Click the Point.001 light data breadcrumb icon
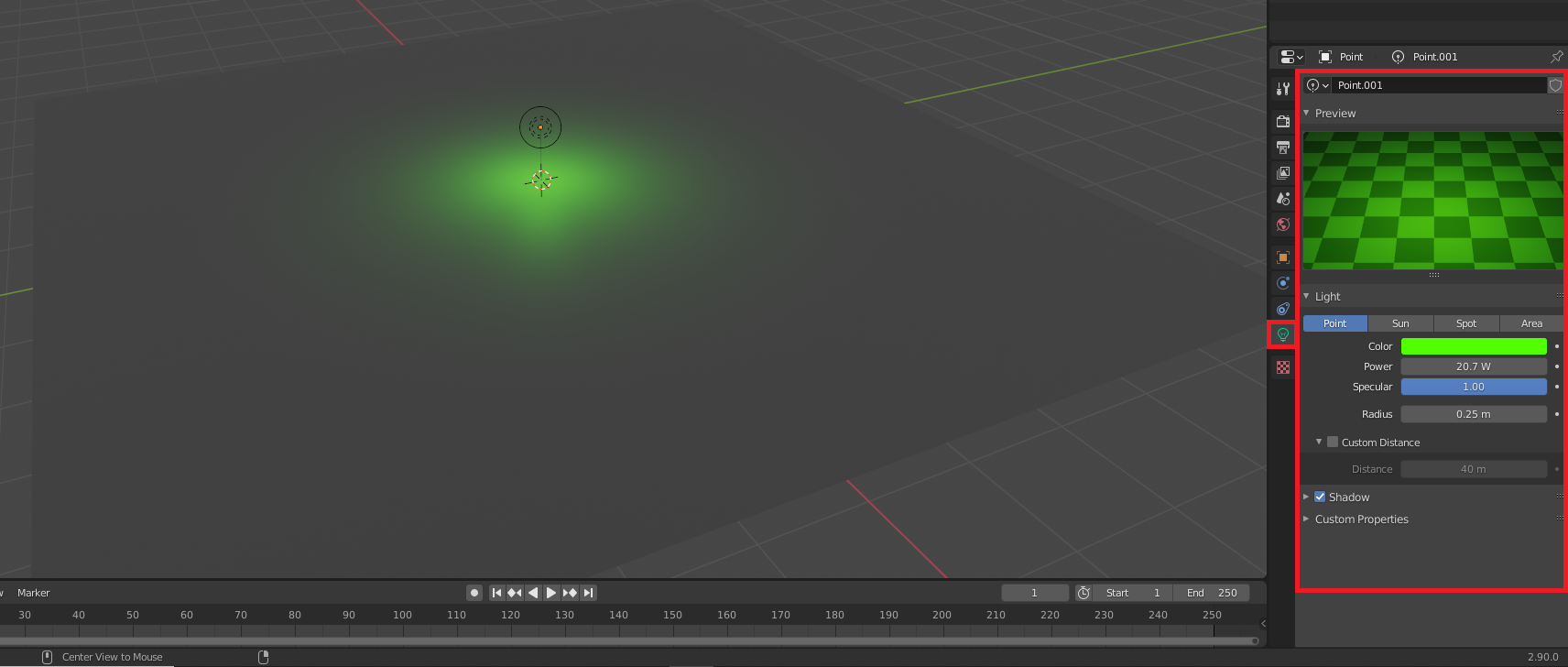 [x=1398, y=57]
